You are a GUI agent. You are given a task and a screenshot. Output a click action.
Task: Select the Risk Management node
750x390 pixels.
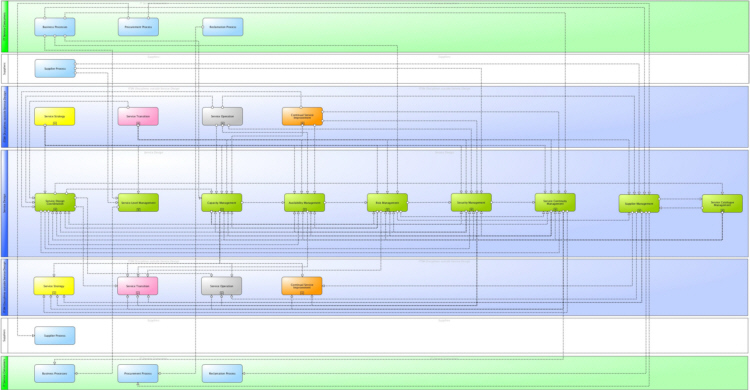coord(387,202)
